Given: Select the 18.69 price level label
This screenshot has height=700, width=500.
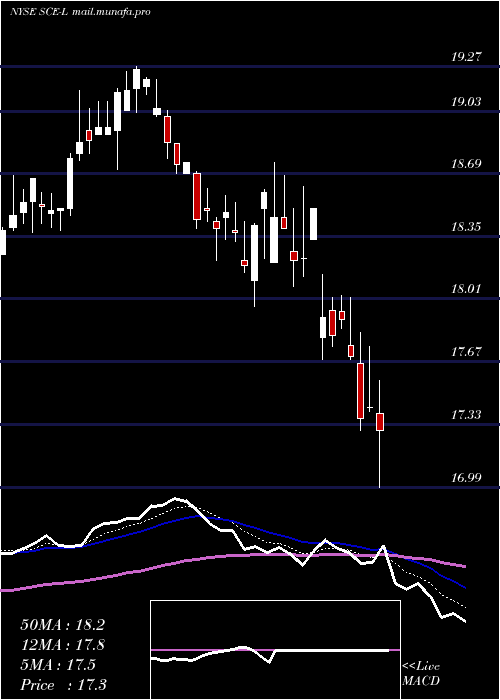Looking at the screenshot, I should (466, 163).
